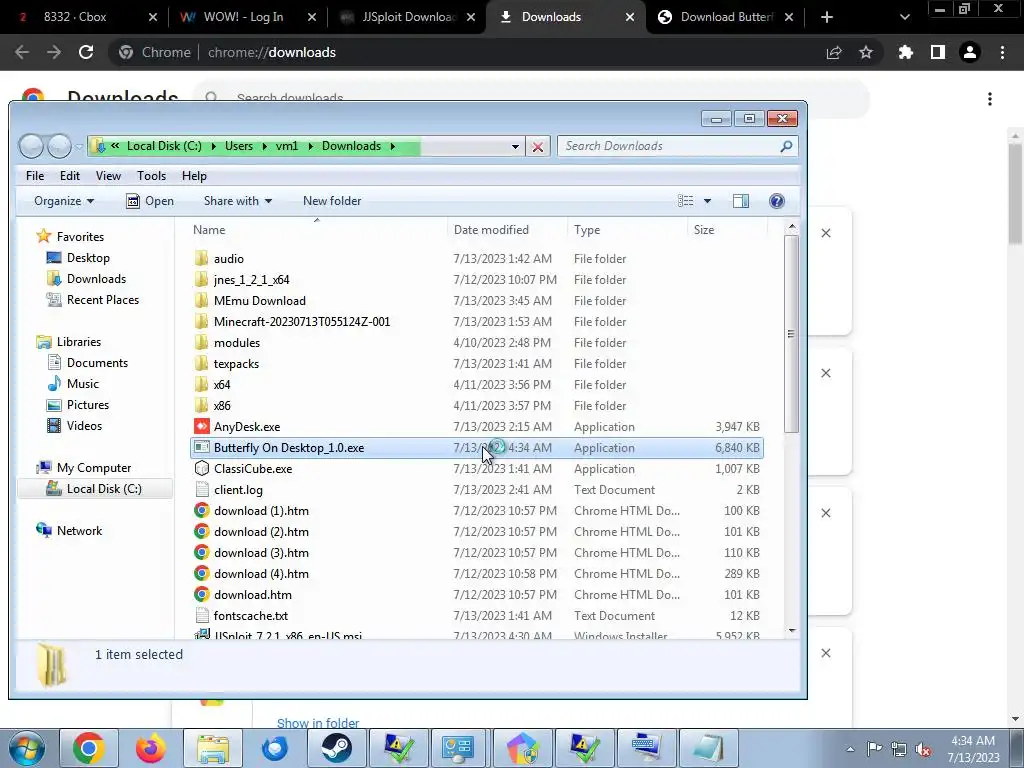Open the Organize dropdown menu

[64, 201]
